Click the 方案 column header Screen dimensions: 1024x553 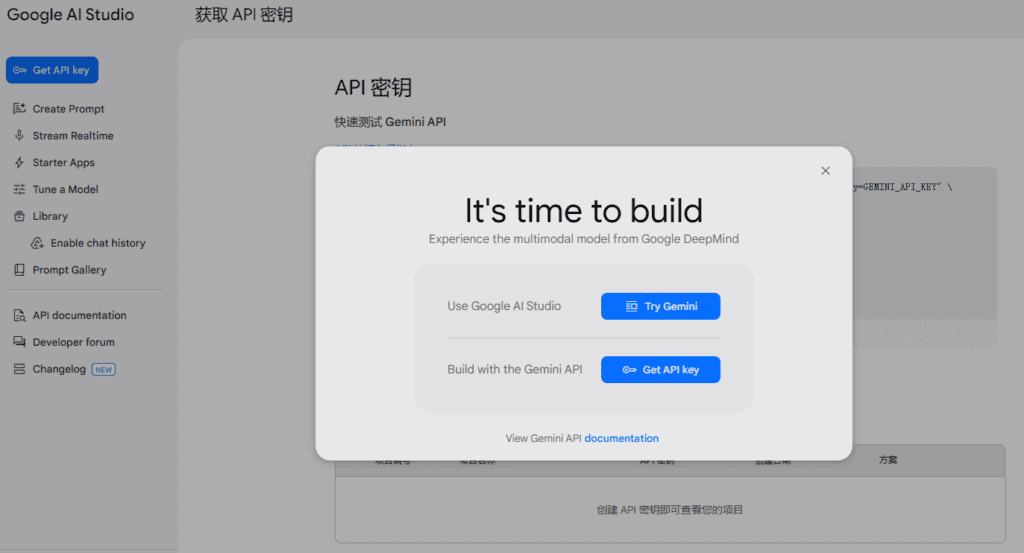click(888, 460)
